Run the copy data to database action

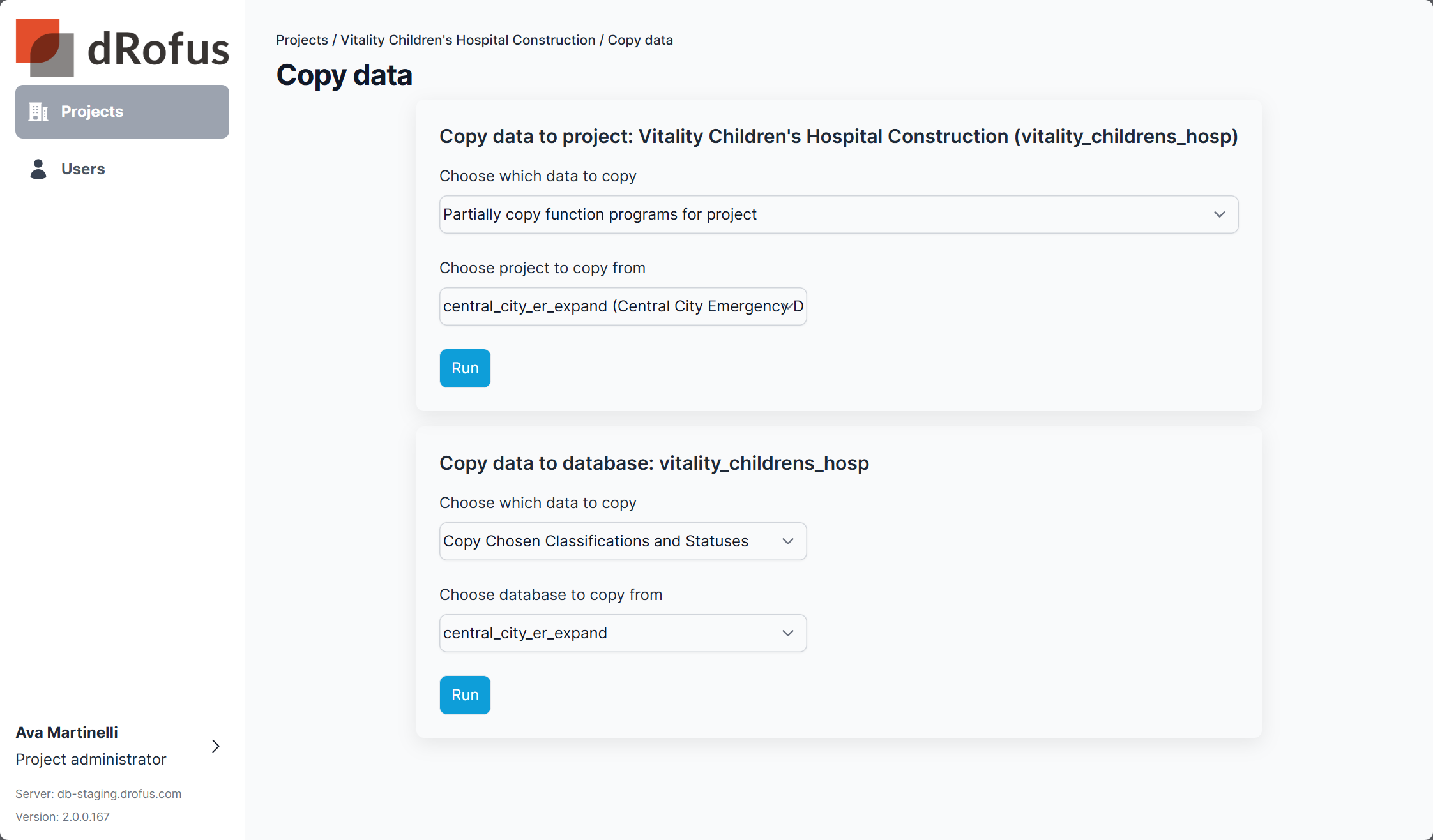(x=465, y=695)
